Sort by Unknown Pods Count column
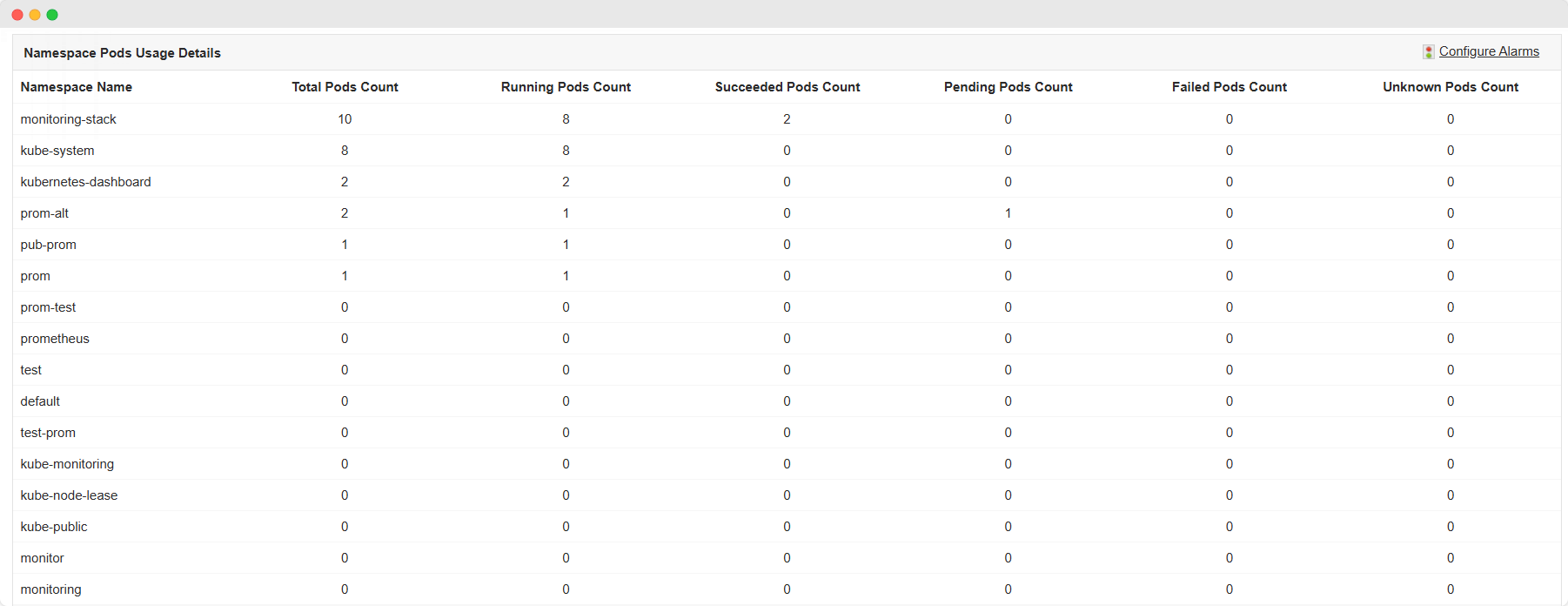 pyautogui.click(x=1450, y=87)
